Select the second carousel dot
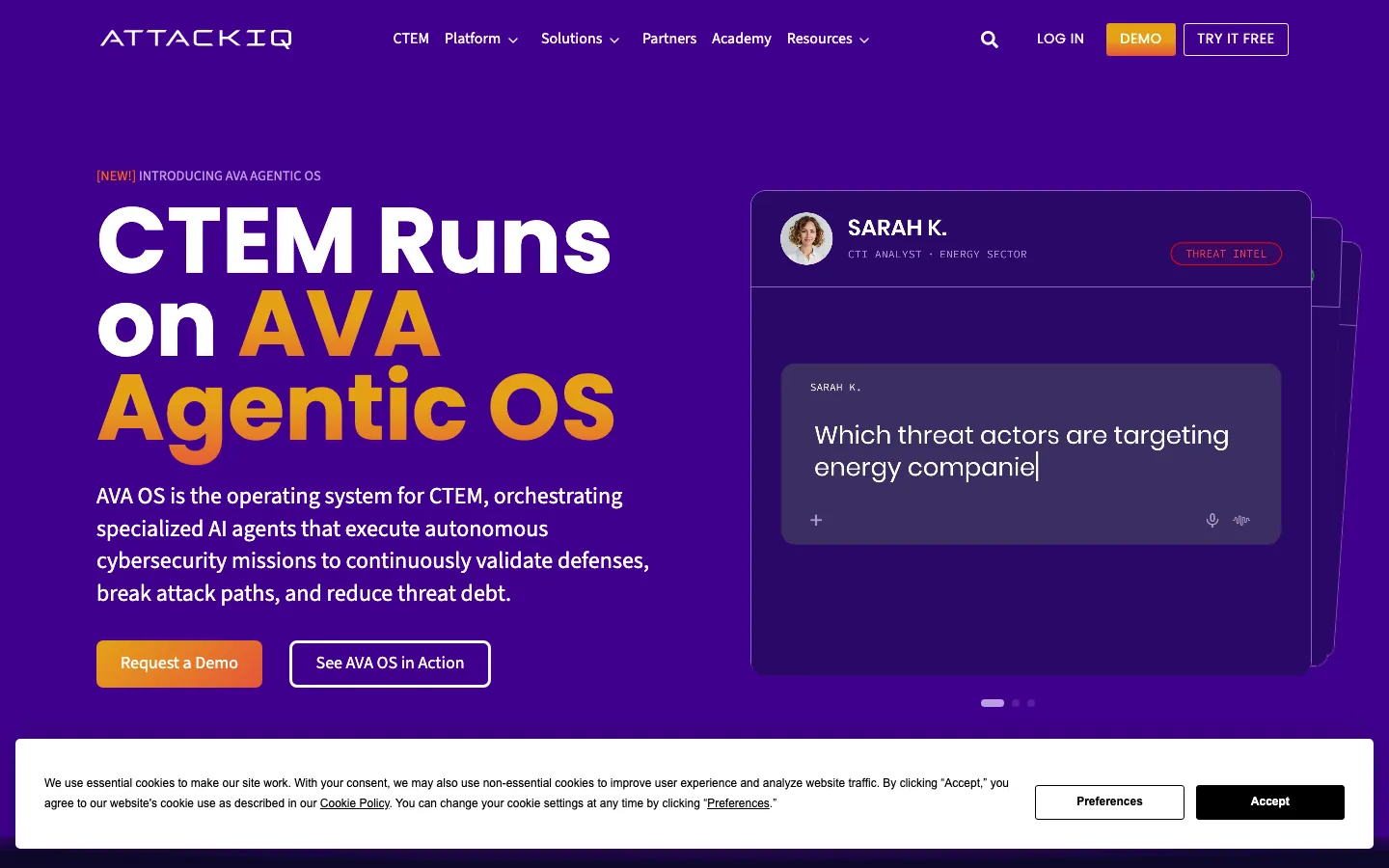1389x868 pixels. [x=1016, y=703]
